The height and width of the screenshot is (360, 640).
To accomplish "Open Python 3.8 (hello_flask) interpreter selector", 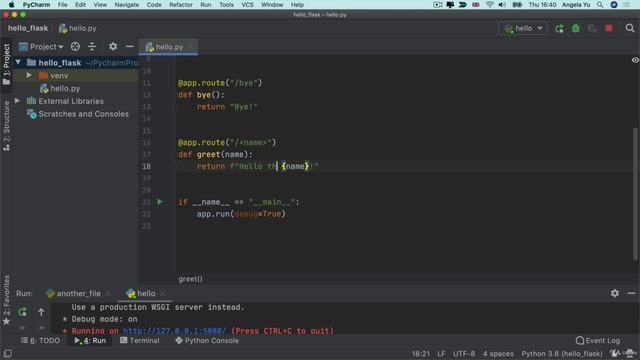I will pyautogui.click(x=562, y=353).
